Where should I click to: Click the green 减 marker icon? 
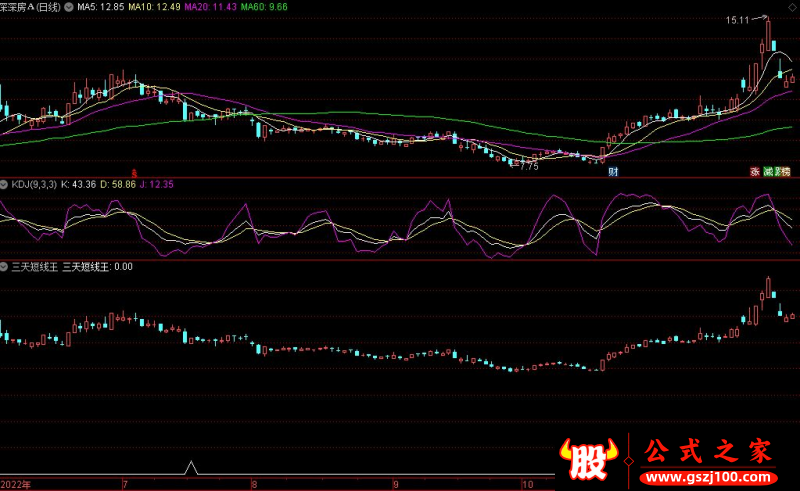(769, 172)
